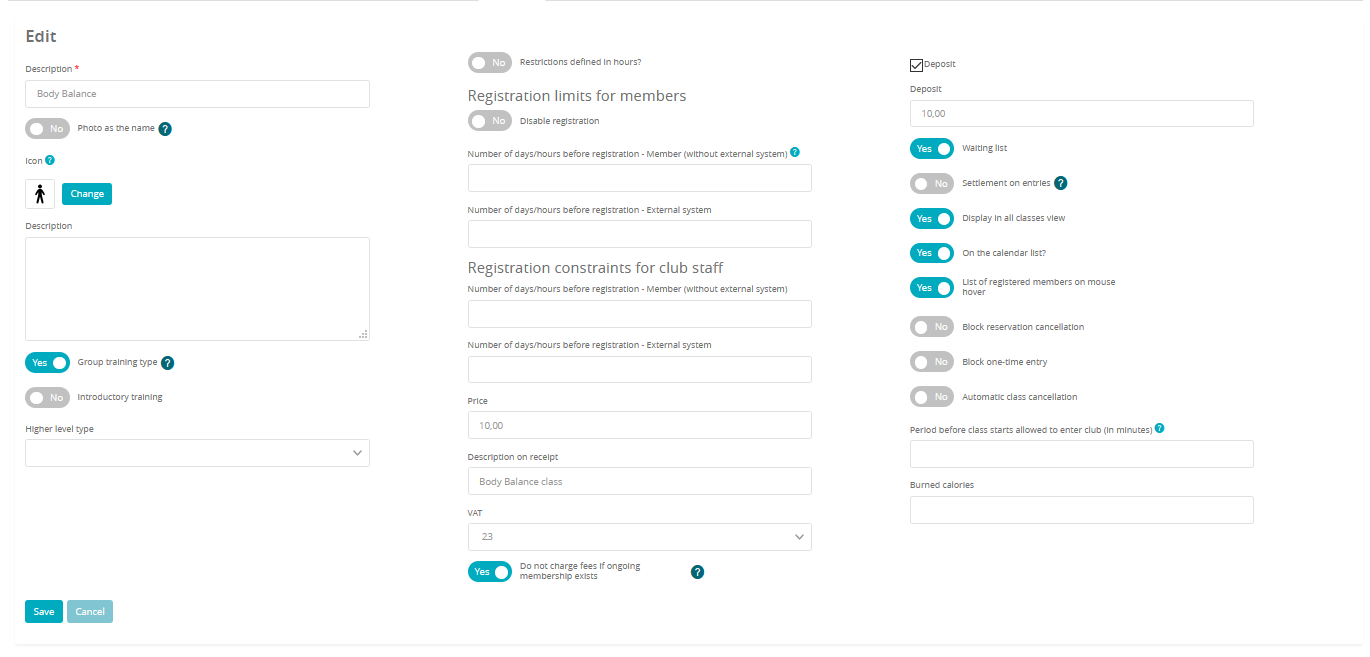
Task: Click help icon next to Settlement on entries
Action: (1061, 184)
